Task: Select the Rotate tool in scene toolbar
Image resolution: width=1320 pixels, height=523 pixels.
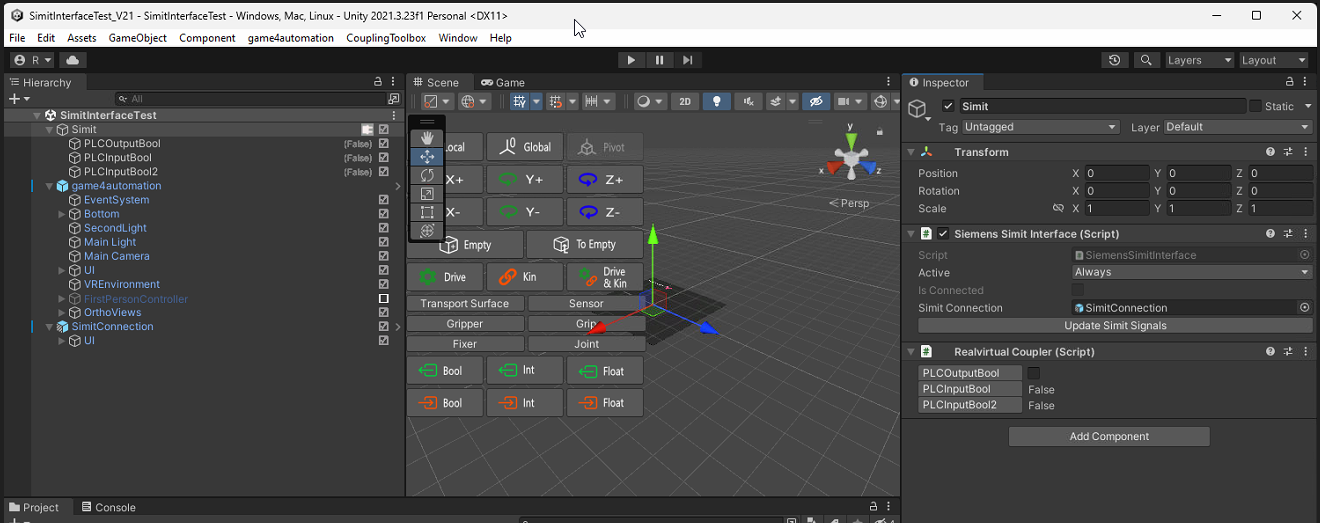Action: point(427,175)
